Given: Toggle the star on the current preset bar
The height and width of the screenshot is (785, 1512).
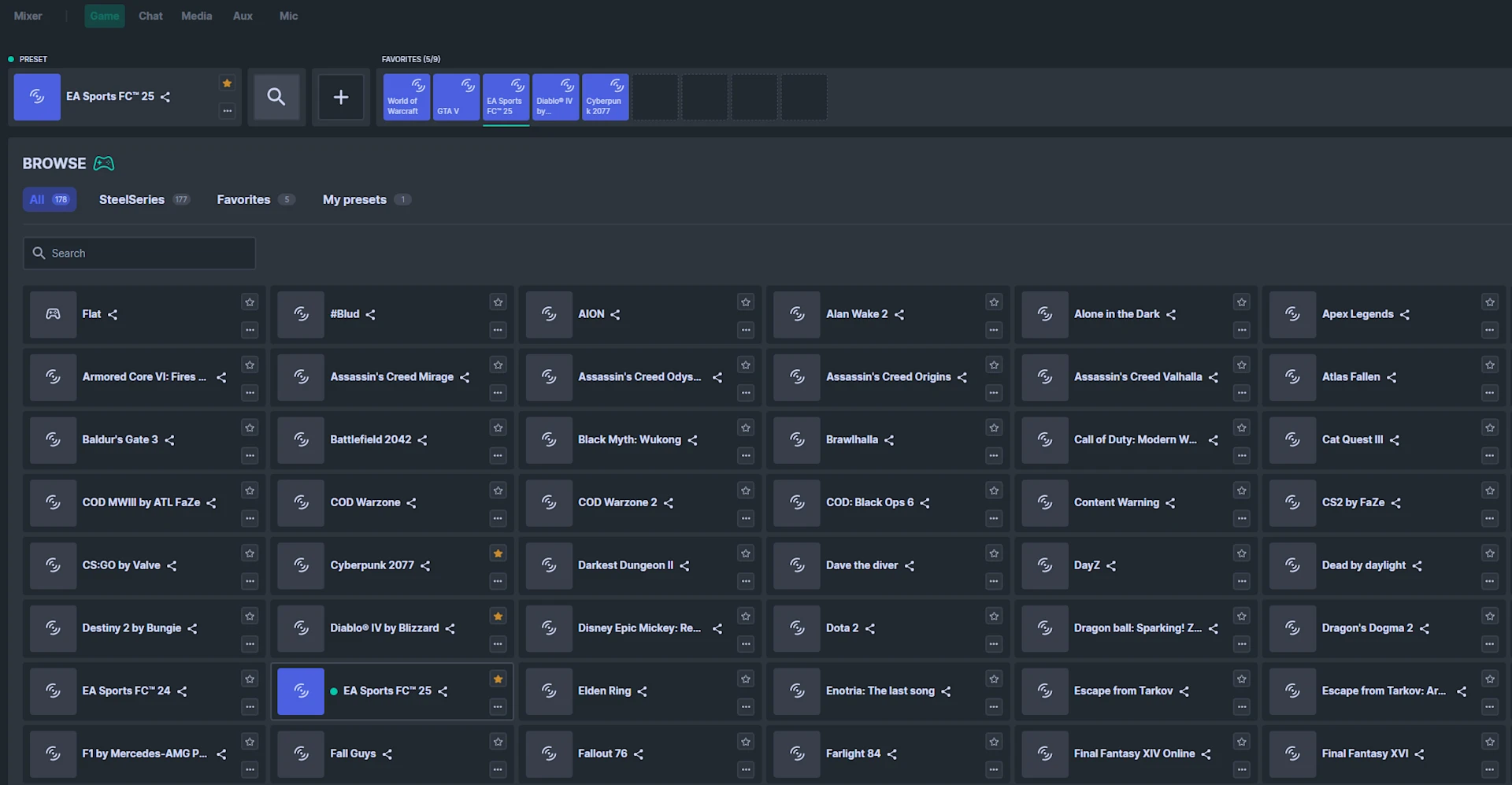Looking at the screenshot, I should click(227, 83).
